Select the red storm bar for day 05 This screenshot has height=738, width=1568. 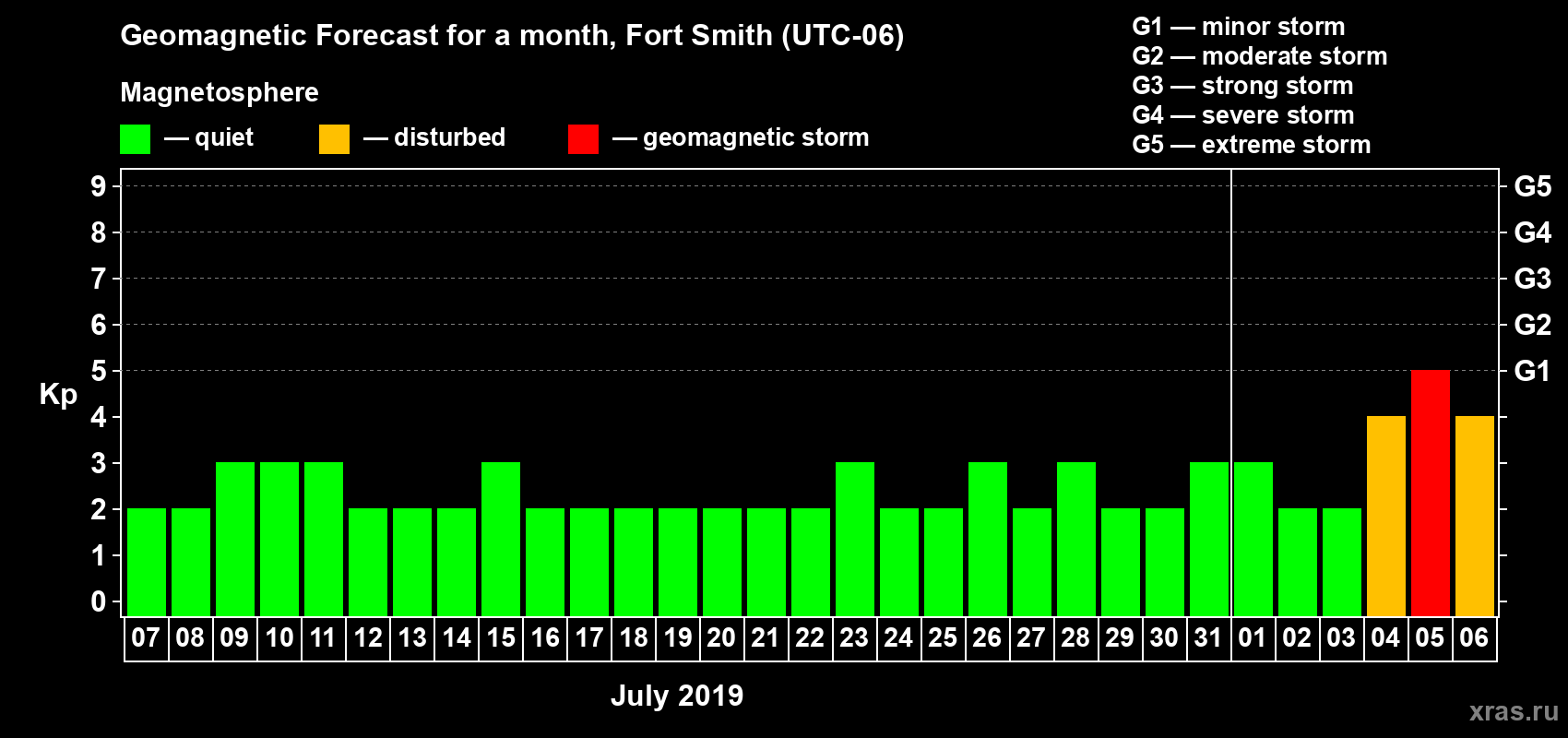[x=1430, y=494]
